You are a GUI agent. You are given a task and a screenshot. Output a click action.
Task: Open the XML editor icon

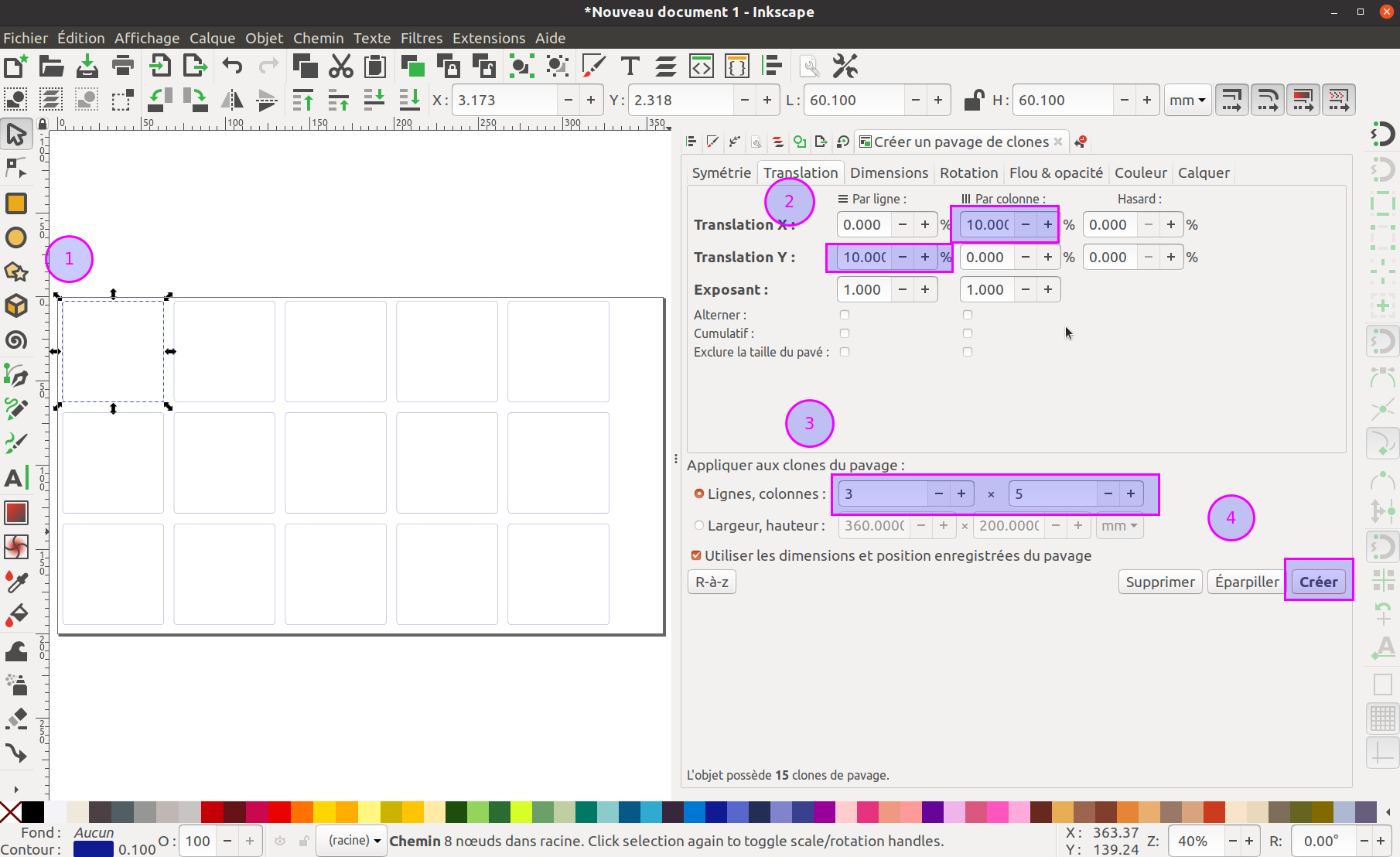(x=701, y=66)
